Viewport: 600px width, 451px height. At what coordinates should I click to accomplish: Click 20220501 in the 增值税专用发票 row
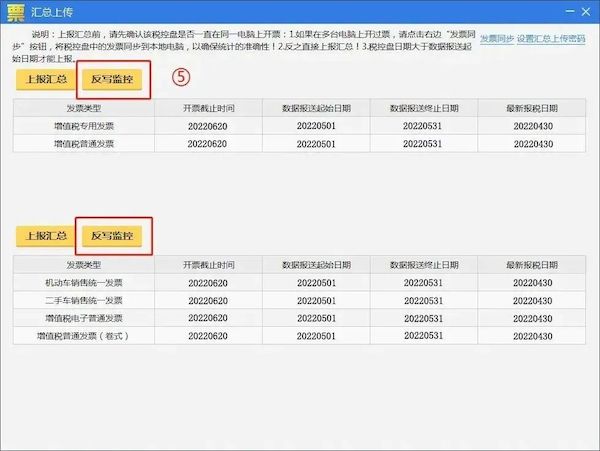pos(316,126)
